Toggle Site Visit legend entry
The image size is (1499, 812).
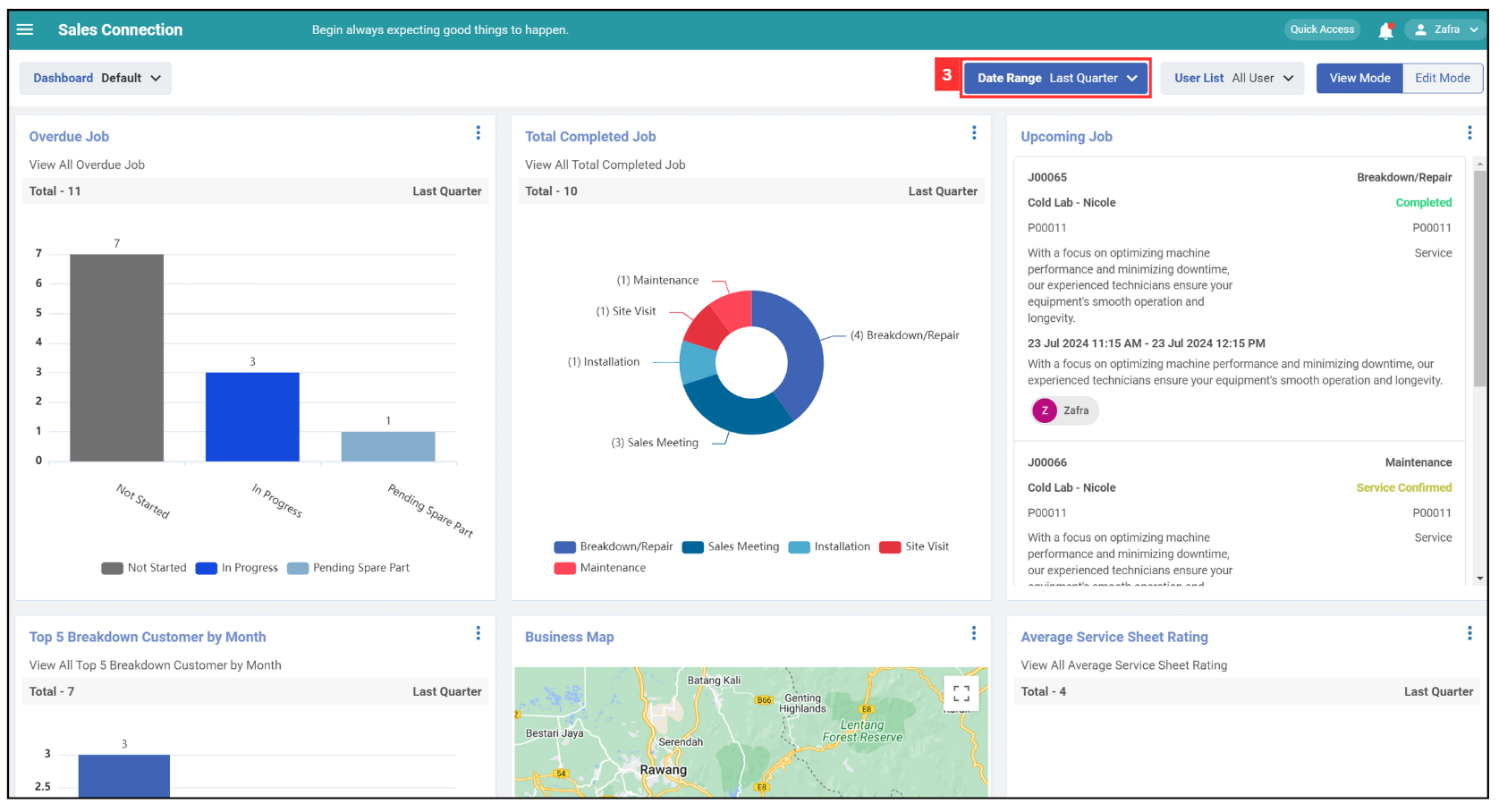point(914,546)
